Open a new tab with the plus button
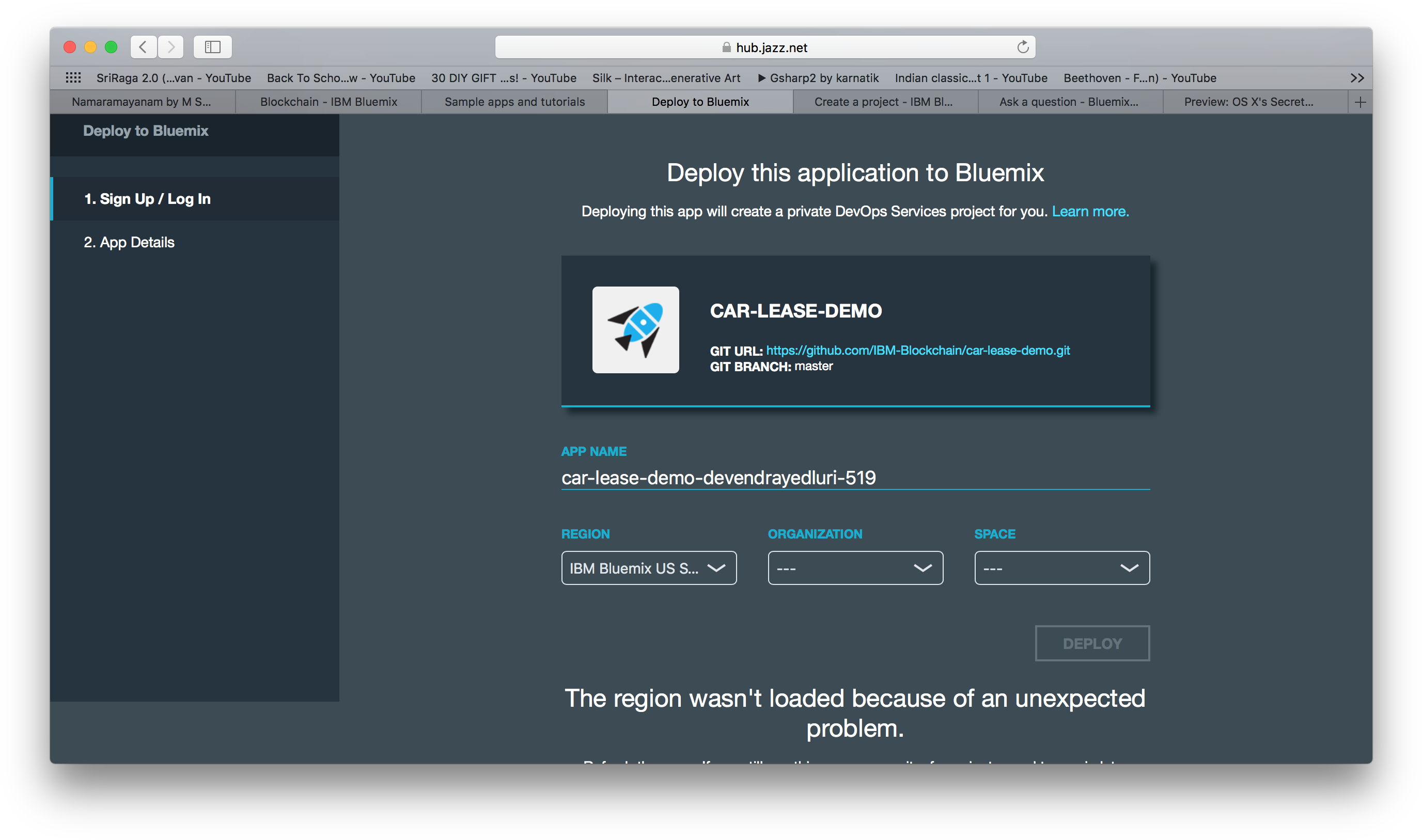The height and width of the screenshot is (840, 1422). [1360, 102]
